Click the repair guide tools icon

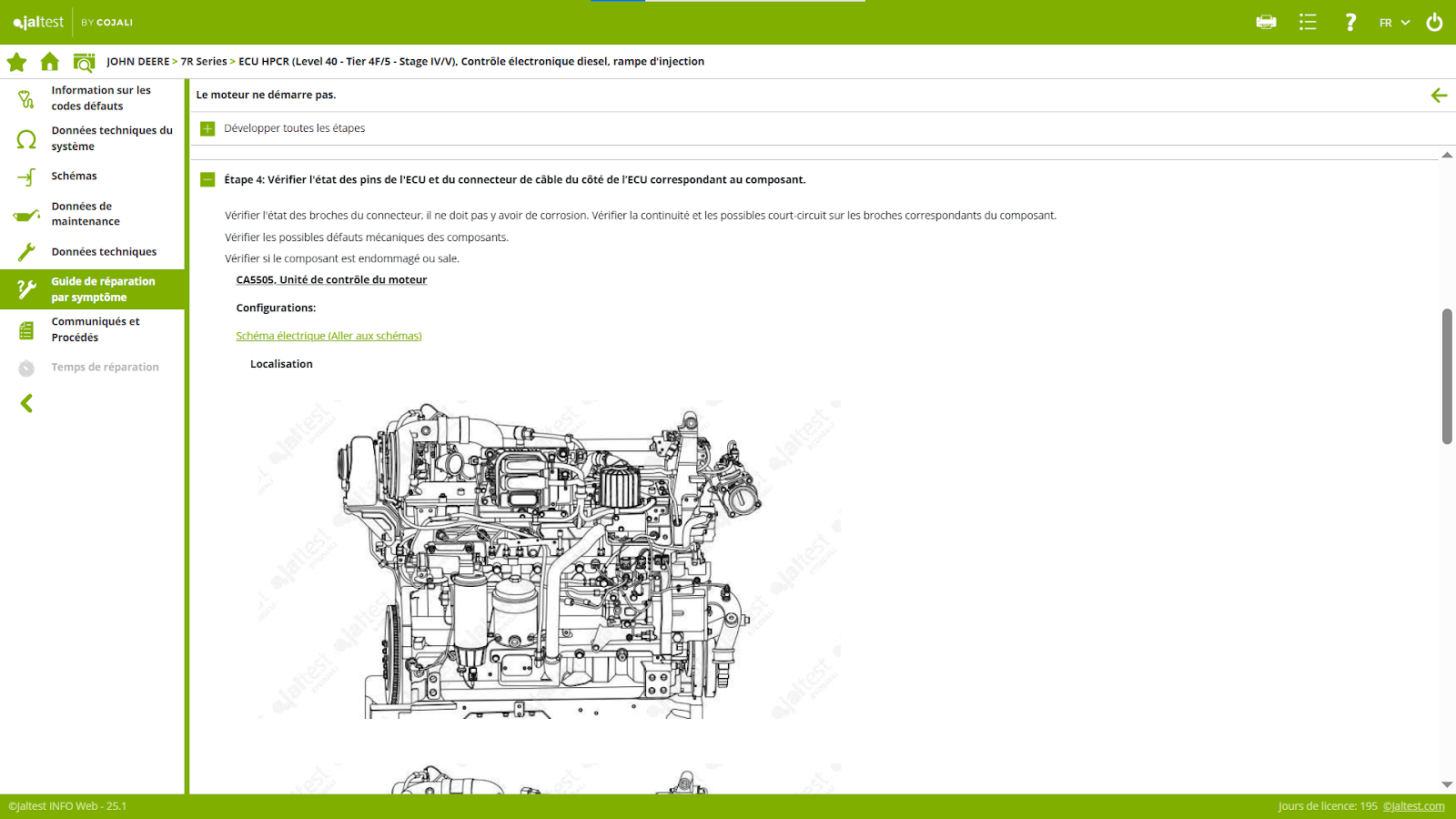click(26, 289)
